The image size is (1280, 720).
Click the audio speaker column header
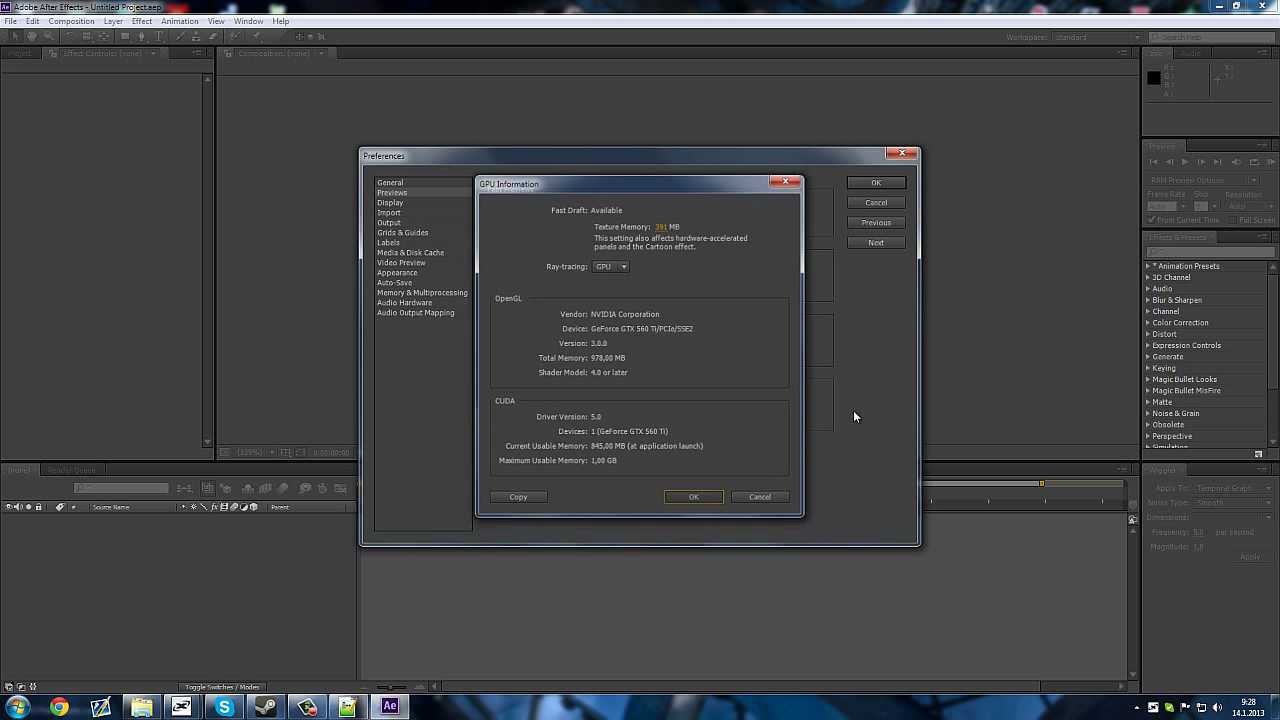(17, 507)
